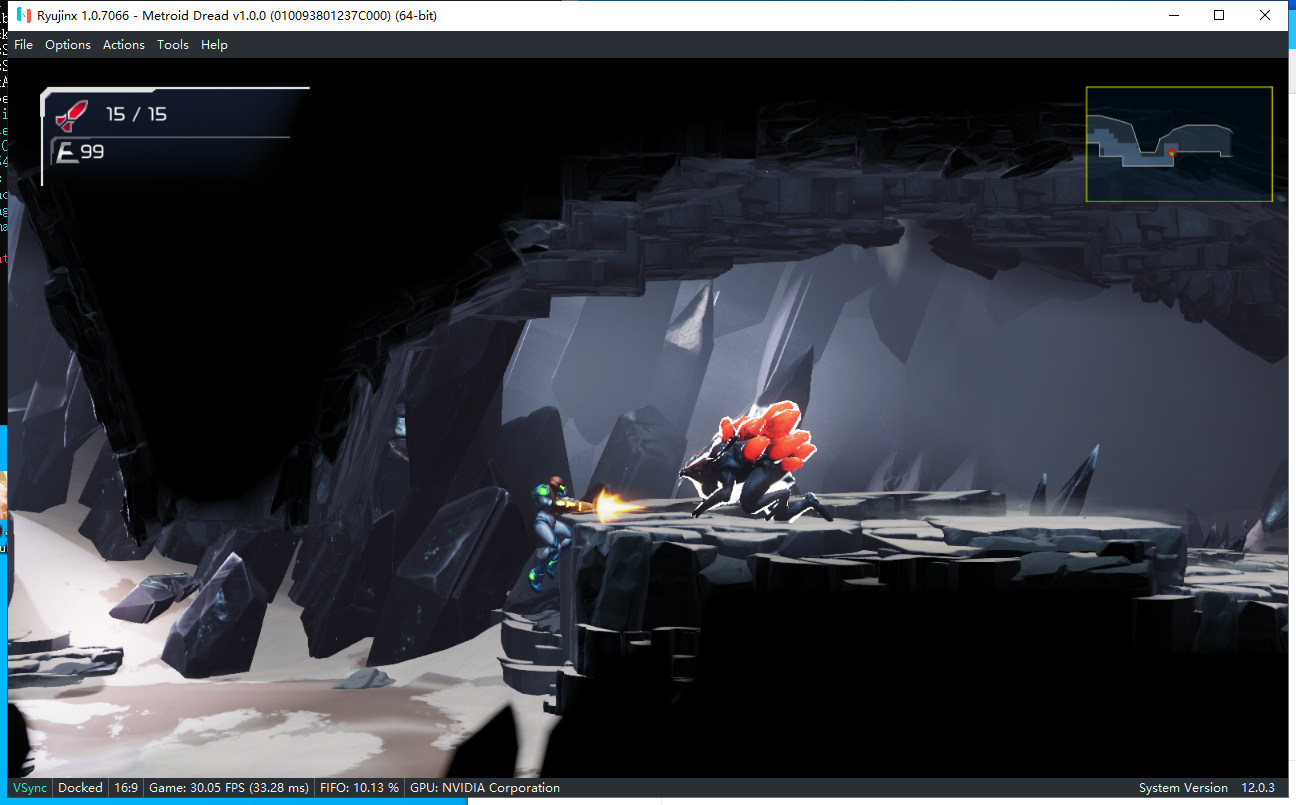This screenshot has height=805, width=1296.
Task: Click the energy E icon in HUD
Action: (x=67, y=152)
